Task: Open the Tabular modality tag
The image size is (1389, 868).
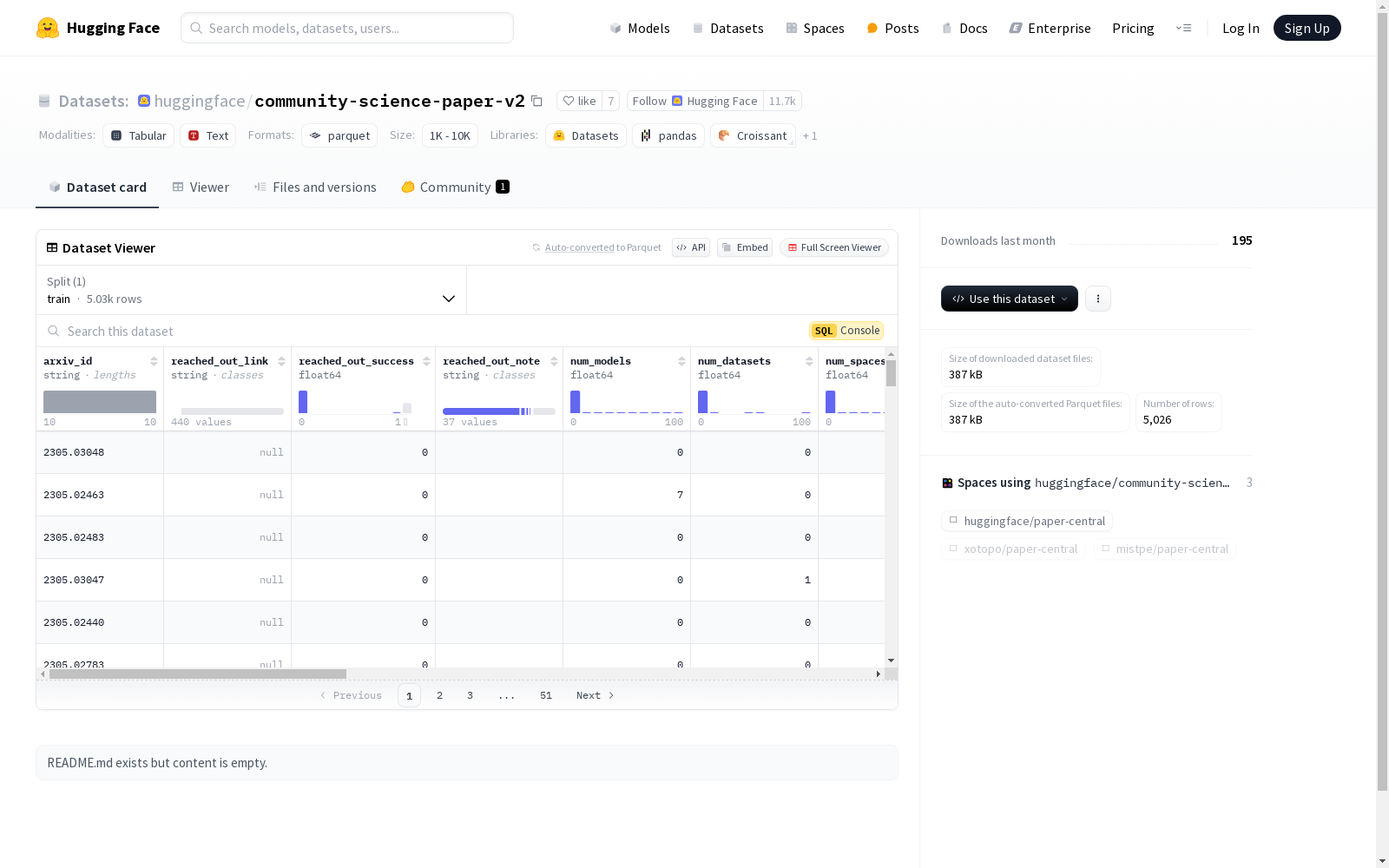Action: [139, 135]
